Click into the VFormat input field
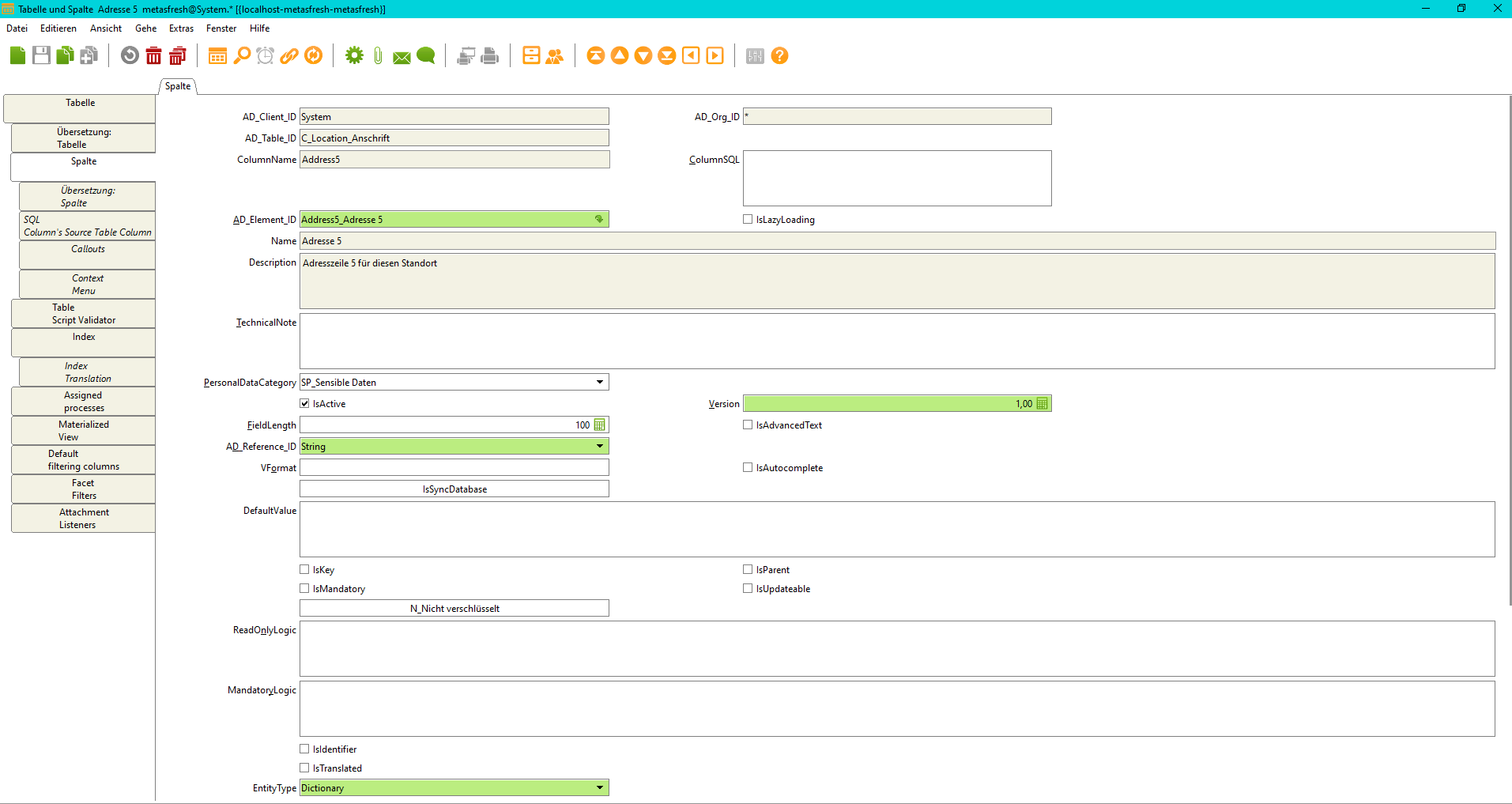The image size is (1512, 804). (454, 467)
